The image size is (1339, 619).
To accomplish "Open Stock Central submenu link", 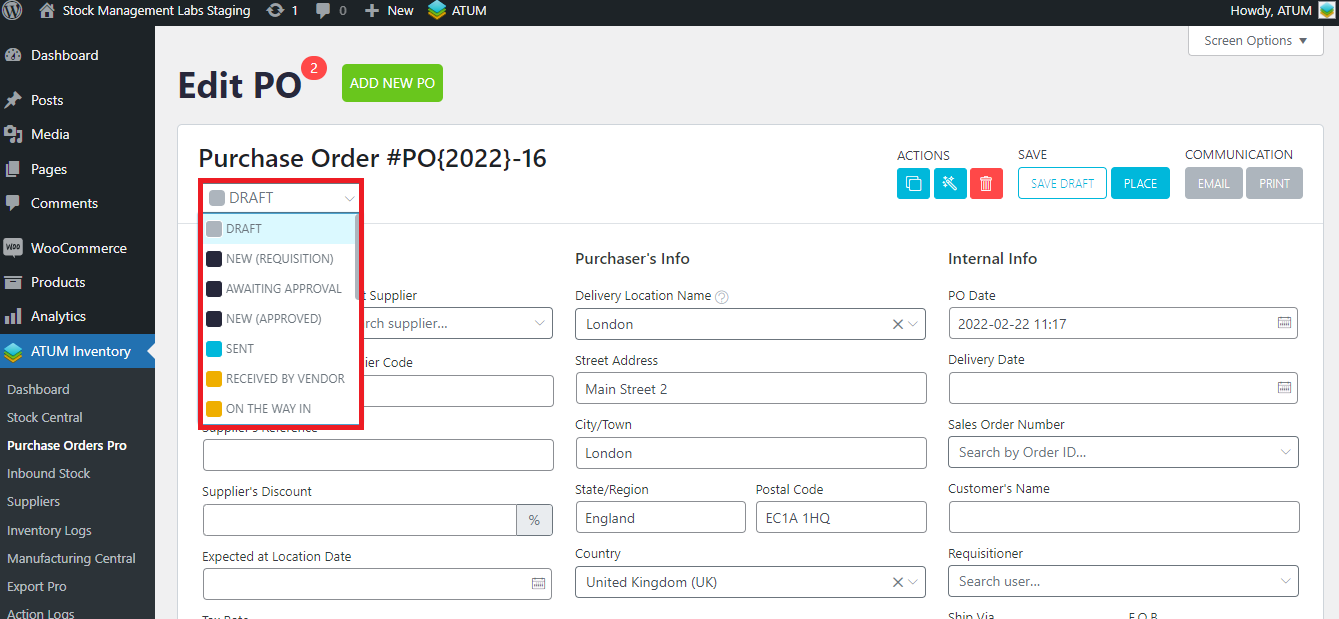I will point(45,418).
